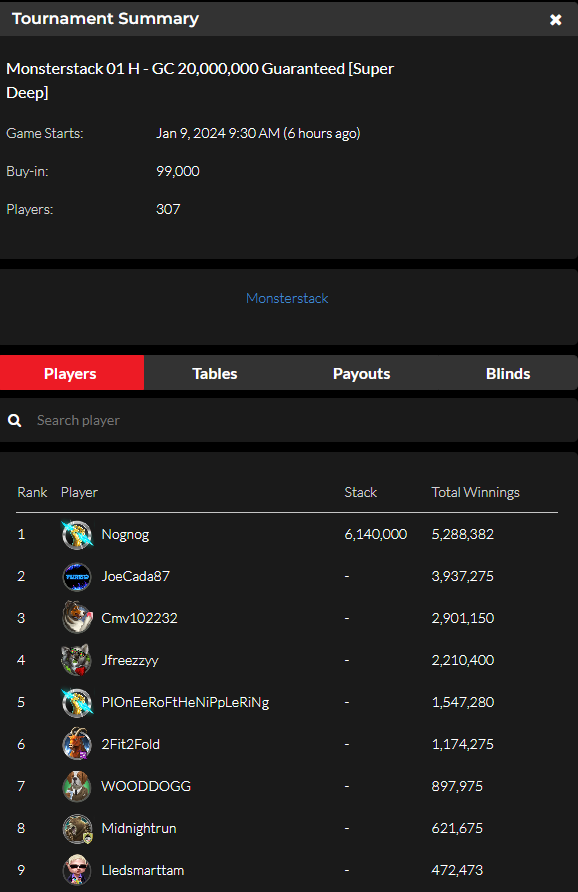Select player name 2Fit2Fold
The image size is (578, 892).
tap(130, 744)
